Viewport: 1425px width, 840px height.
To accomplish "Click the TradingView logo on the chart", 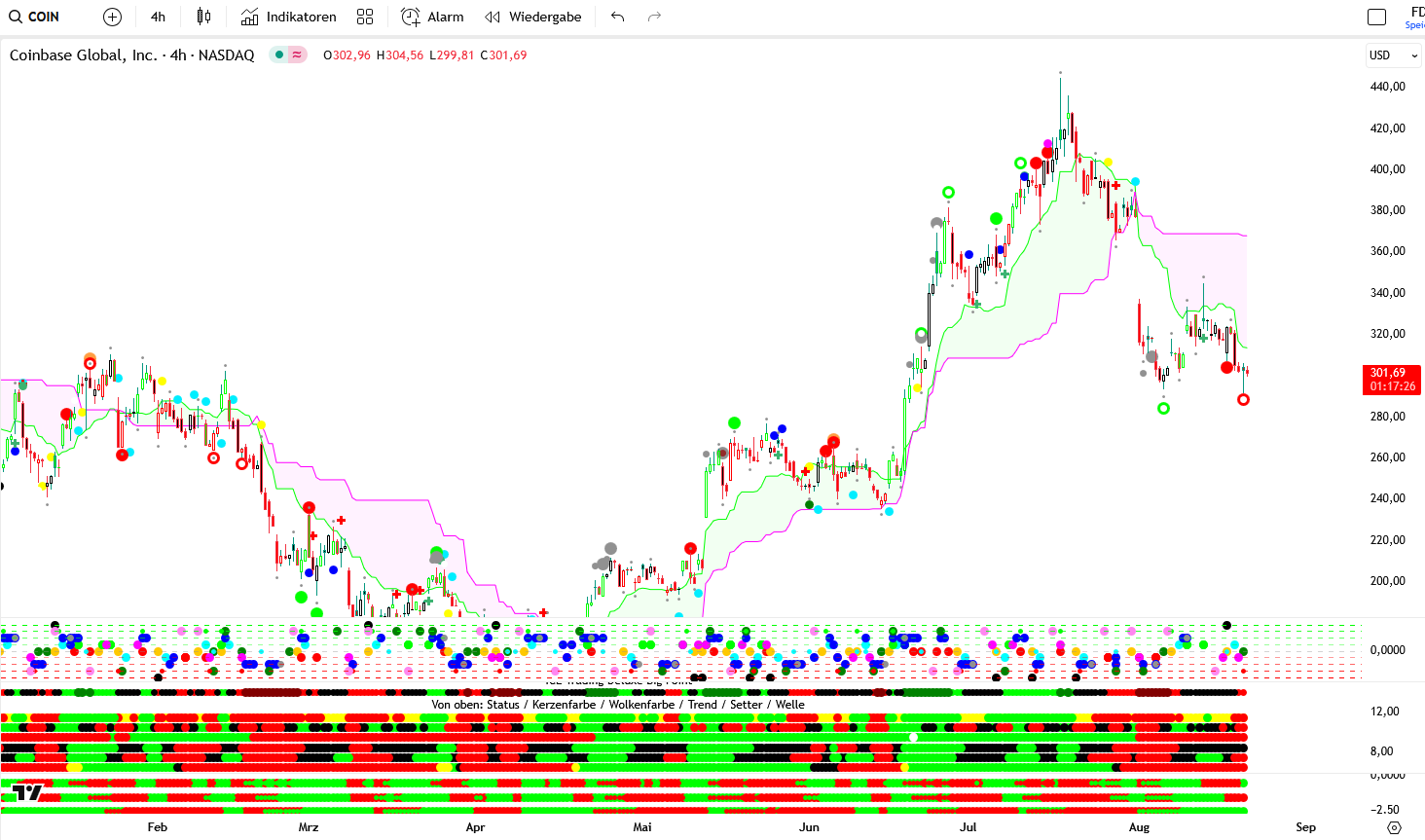I will 27,792.
